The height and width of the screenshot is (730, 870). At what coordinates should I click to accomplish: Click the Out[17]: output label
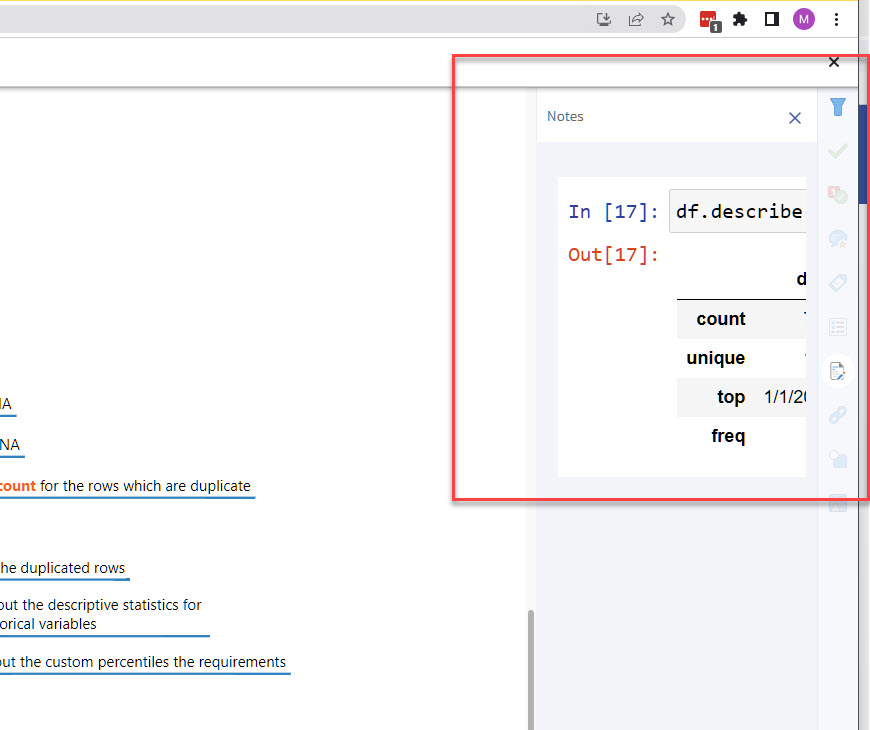(613, 255)
